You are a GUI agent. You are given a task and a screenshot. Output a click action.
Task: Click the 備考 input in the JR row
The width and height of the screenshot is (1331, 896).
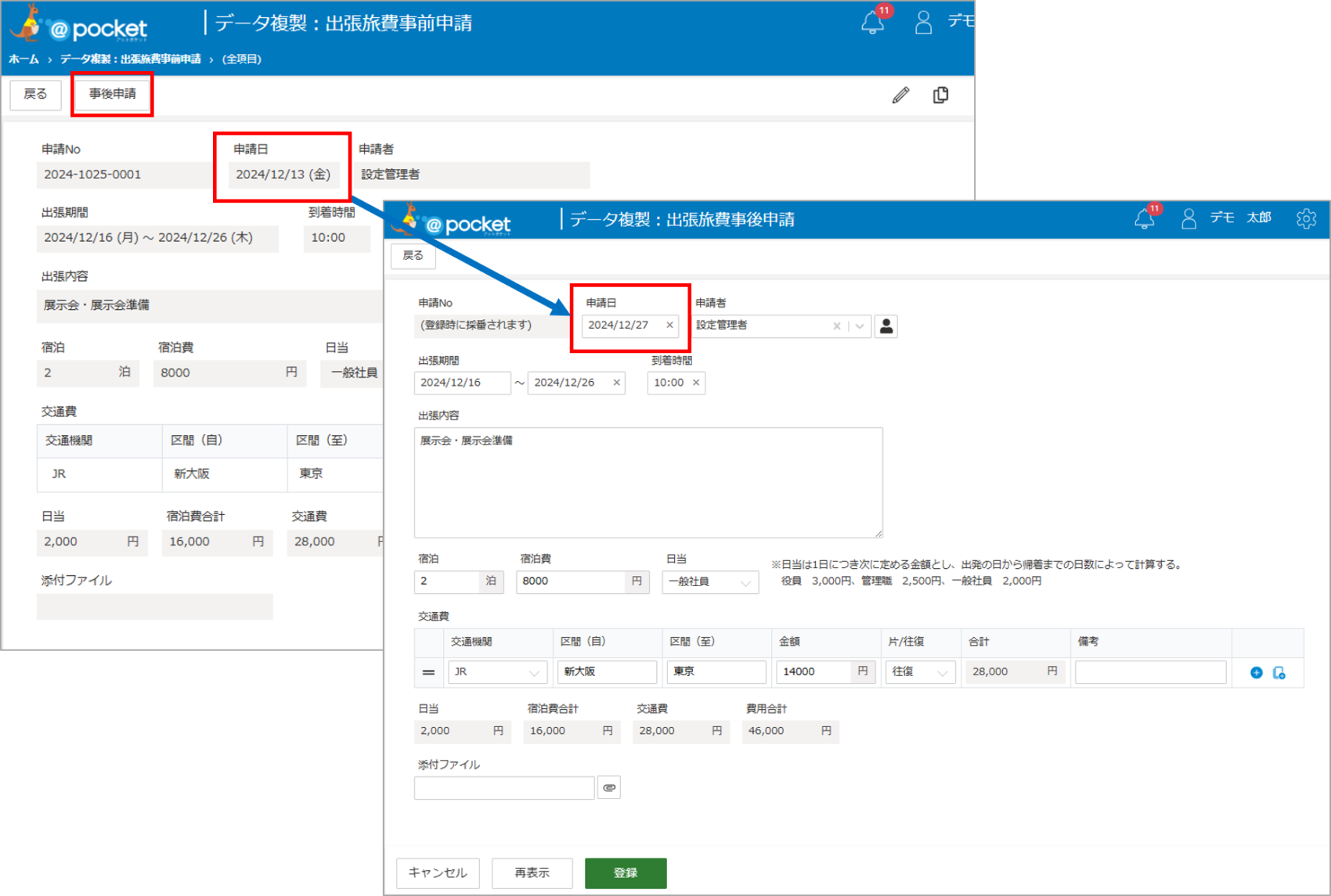click(1150, 672)
